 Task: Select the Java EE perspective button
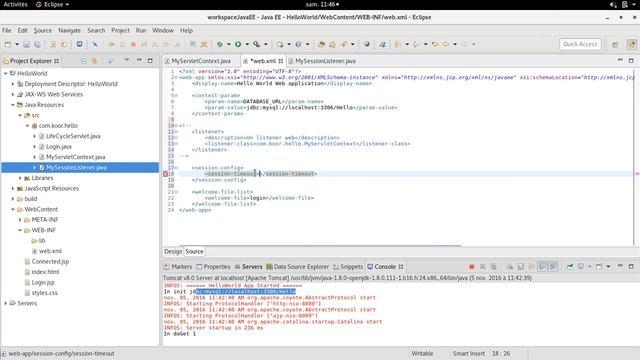(631, 44)
